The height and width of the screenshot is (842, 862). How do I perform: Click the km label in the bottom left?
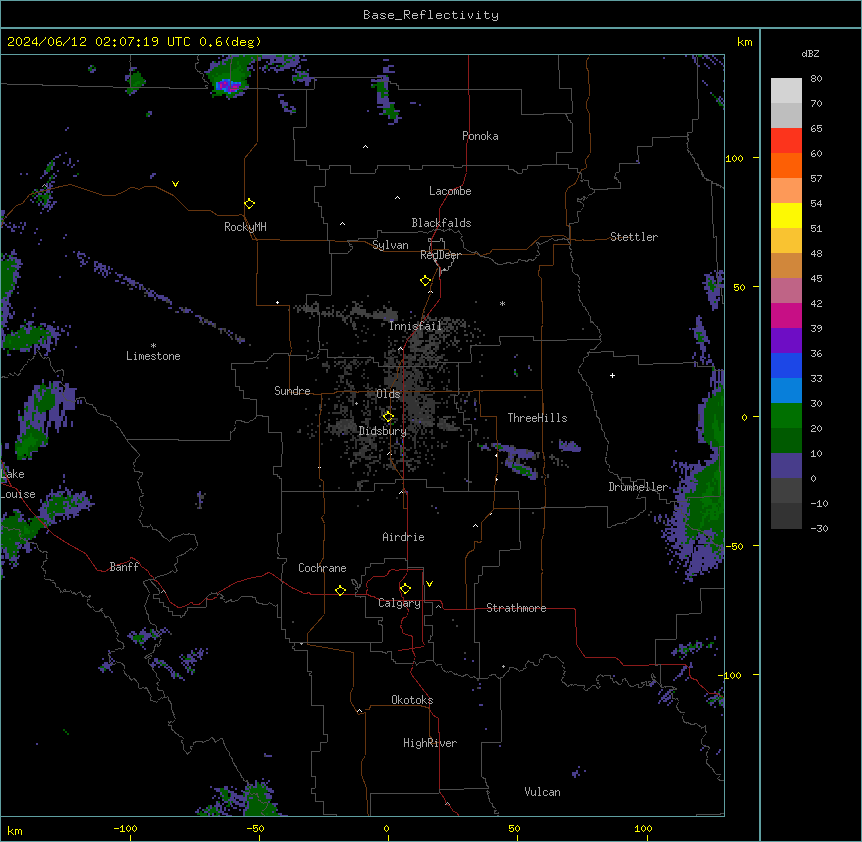[15, 830]
